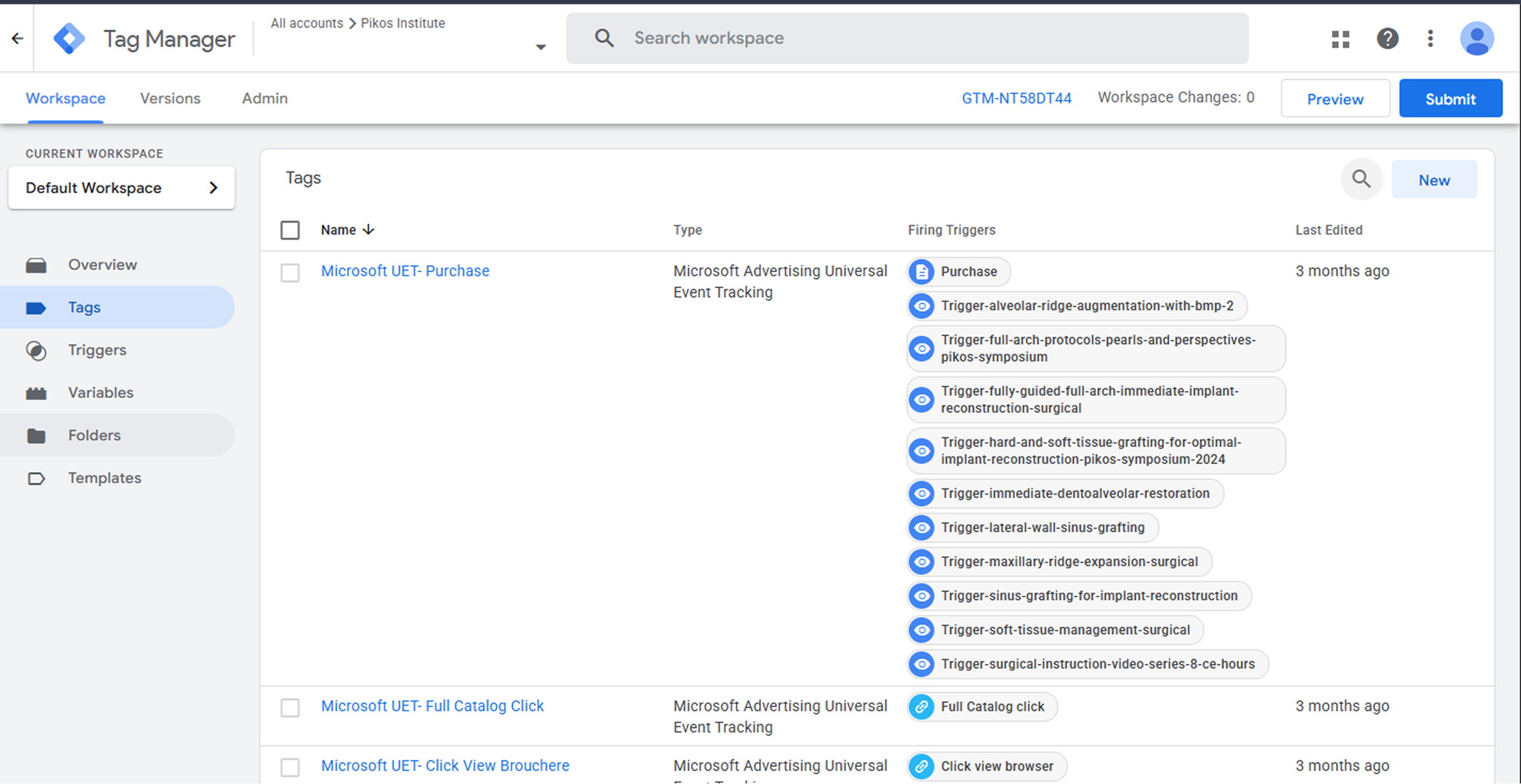Image resolution: width=1521 pixels, height=784 pixels.
Task: Open the Default Workspace selector
Action: [122, 188]
